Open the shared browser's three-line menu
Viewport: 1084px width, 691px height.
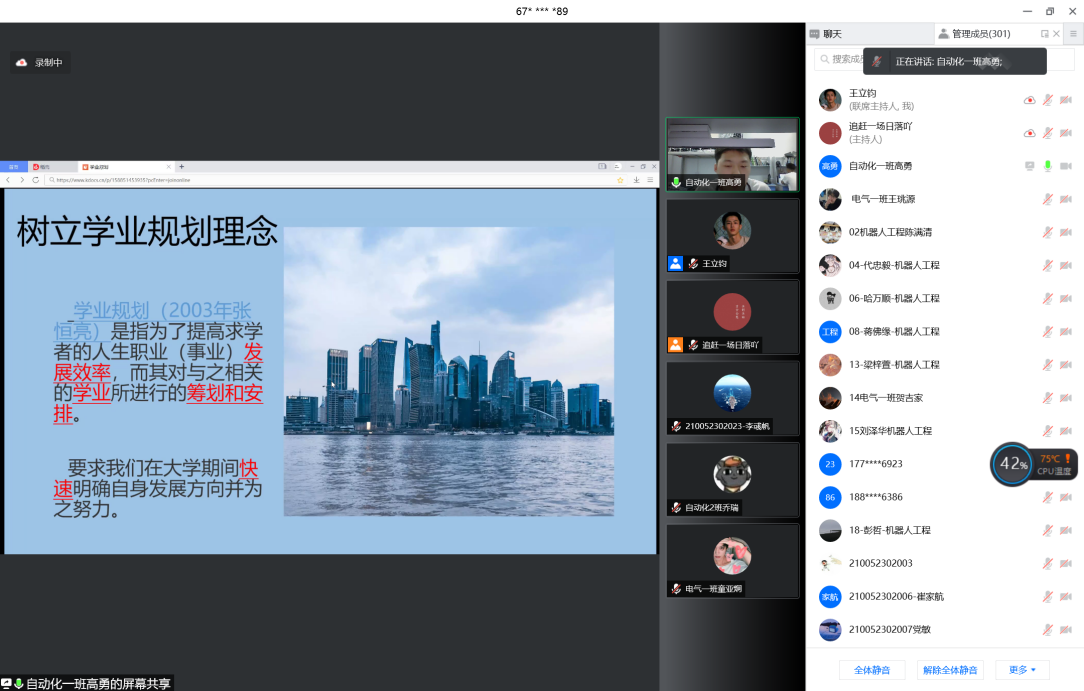pos(650,180)
